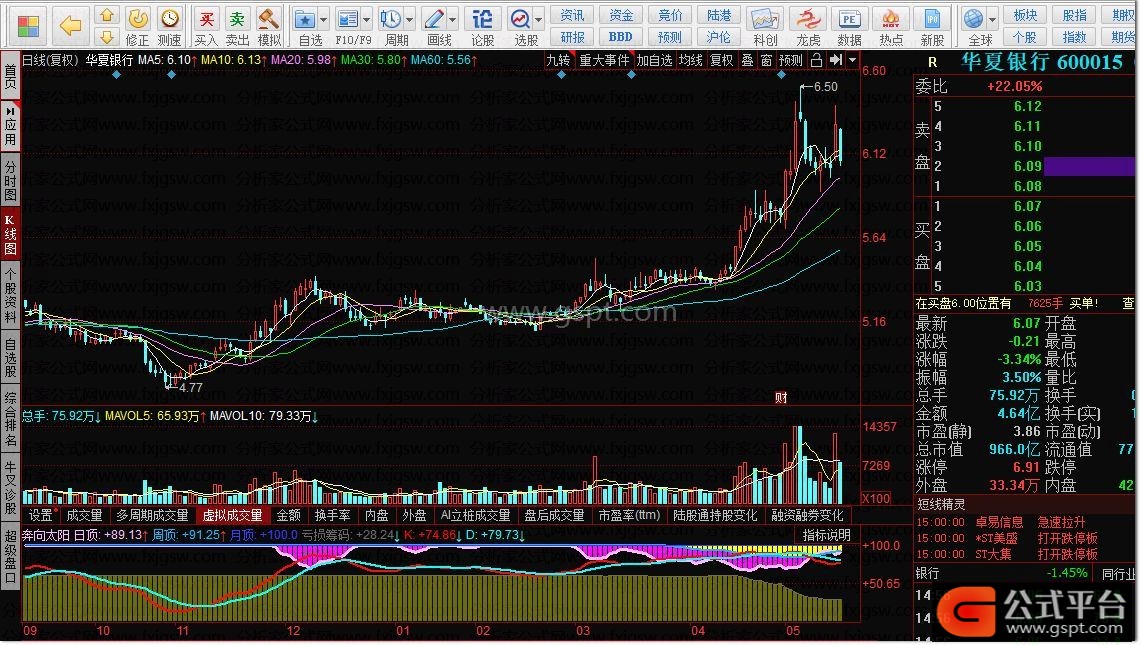Select the 多周期成交量 indicator tab
1142x645 pixels.
pyautogui.click(x=152, y=515)
